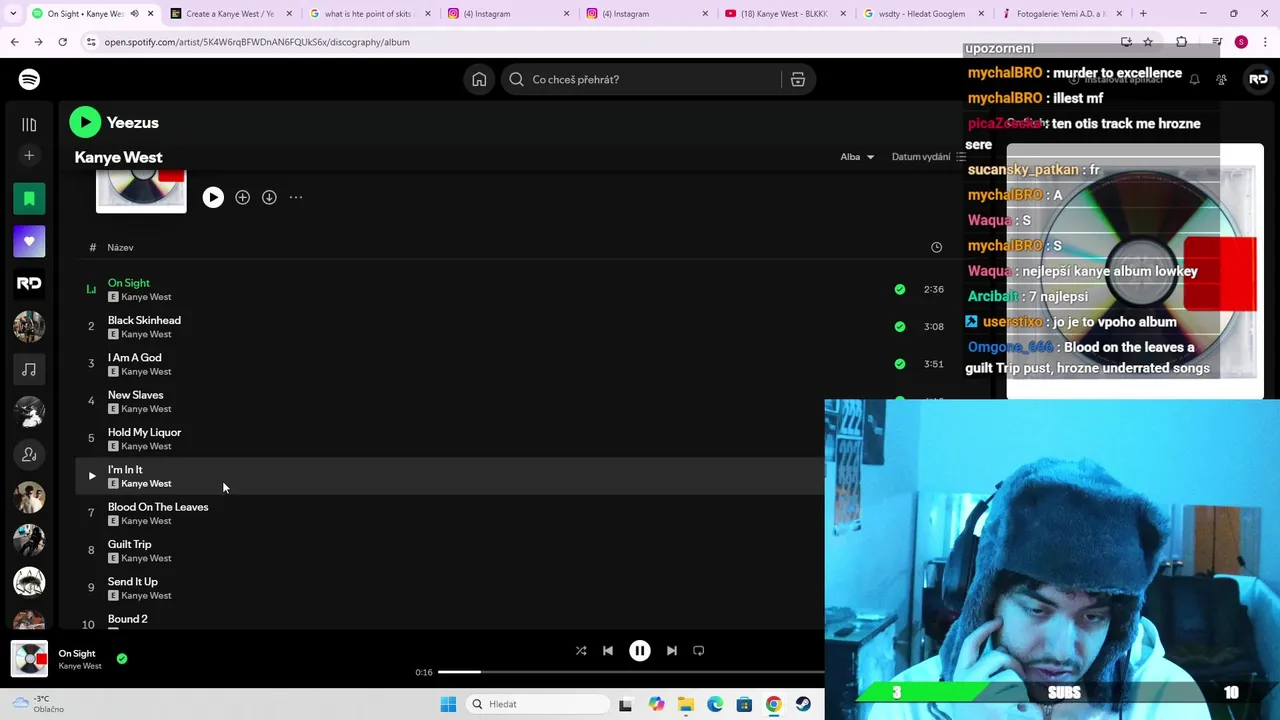Select the track Blood On The Leaves

[x=158, y=507]
